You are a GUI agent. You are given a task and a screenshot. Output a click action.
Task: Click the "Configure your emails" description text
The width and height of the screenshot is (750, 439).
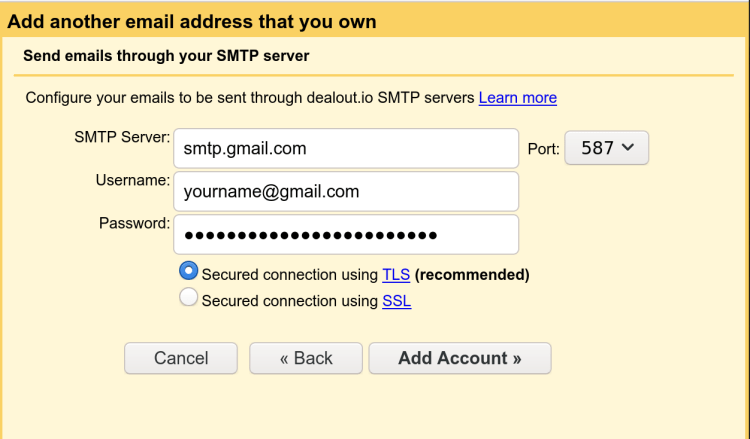tap(250, 98)
